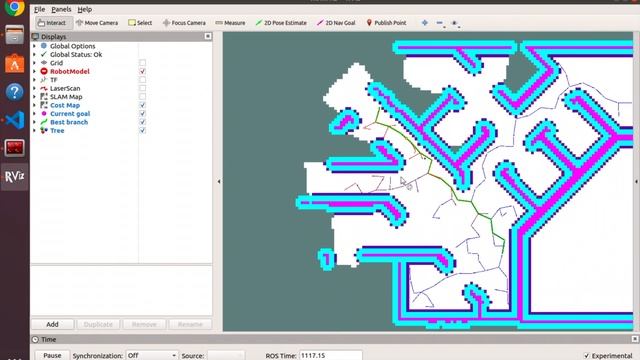Viewport: 640px width, 360px height.
Task: Enable the LaserScan display checkbox
Action: pyautogui.click(x=142, y=88)
